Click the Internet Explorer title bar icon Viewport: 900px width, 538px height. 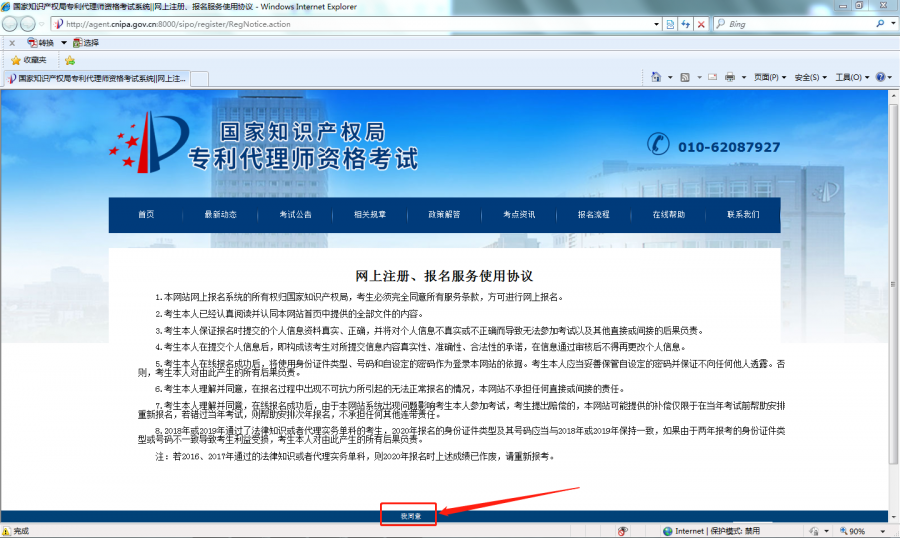click(6, 6)
